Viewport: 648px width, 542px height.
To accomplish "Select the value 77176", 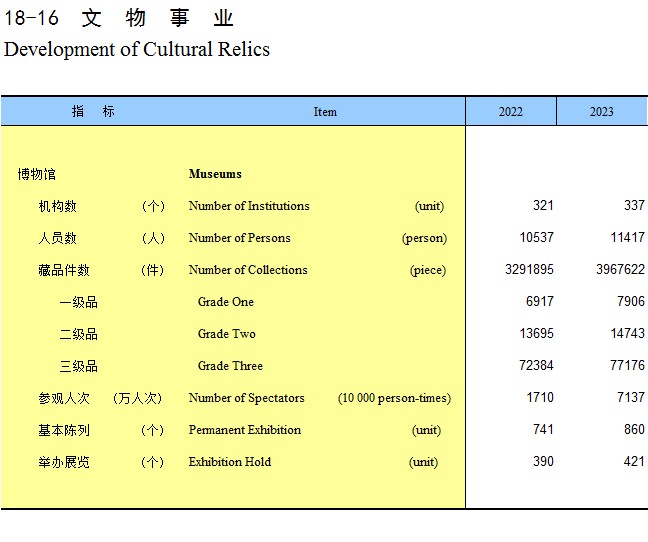I will pos(628,365).
